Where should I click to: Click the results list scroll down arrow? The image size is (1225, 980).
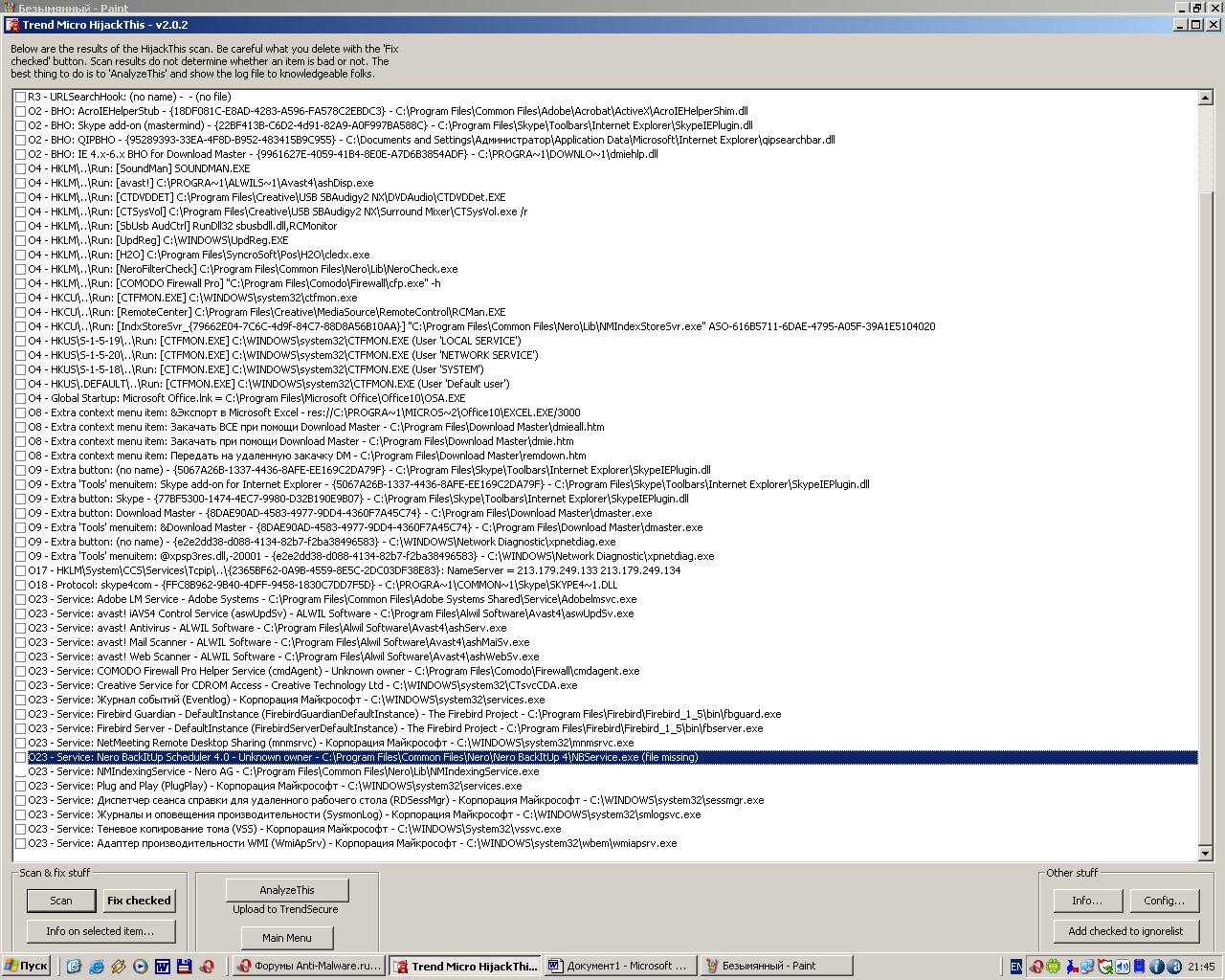click(x=1205, y=853)
